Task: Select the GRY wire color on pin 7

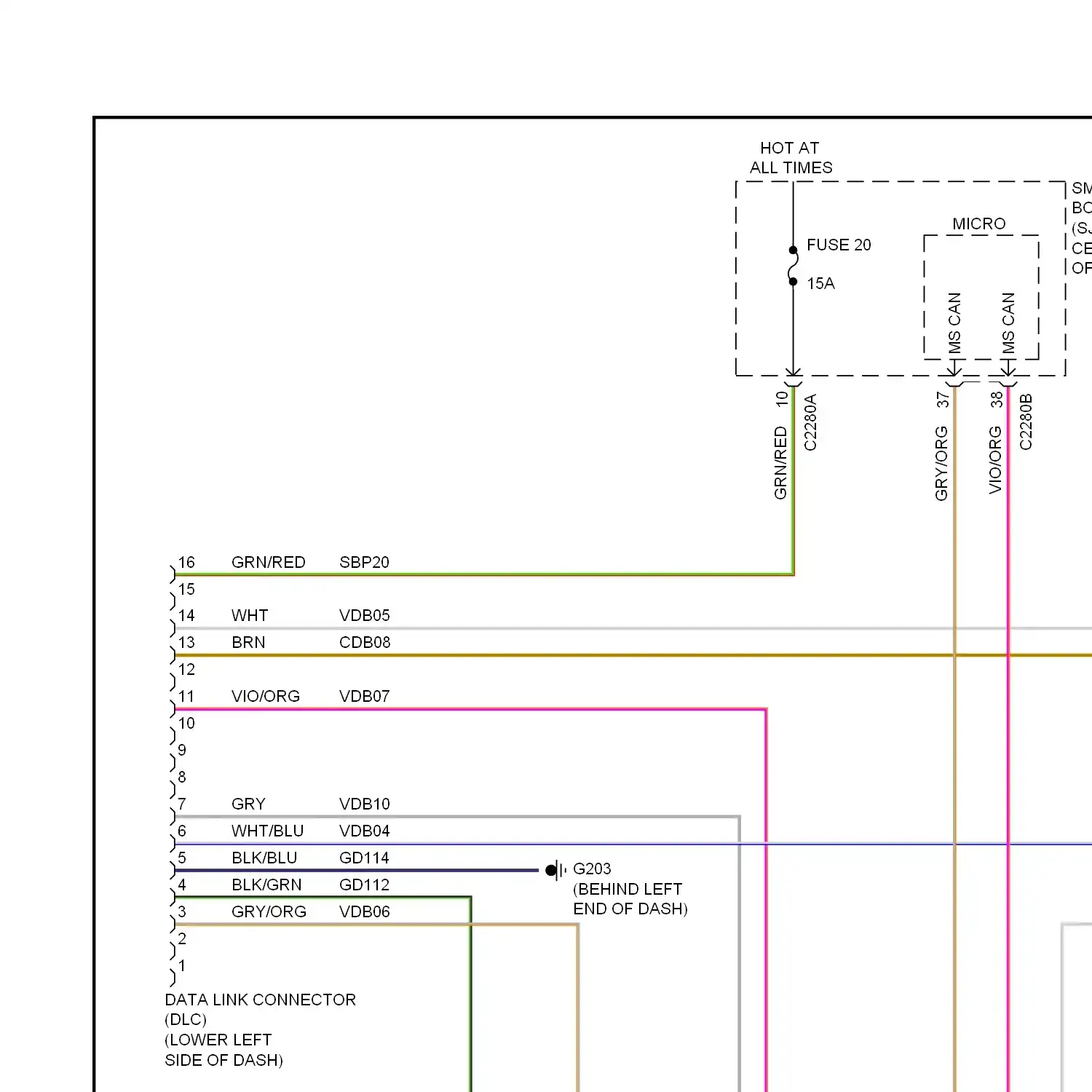Action: coord(248,804)
